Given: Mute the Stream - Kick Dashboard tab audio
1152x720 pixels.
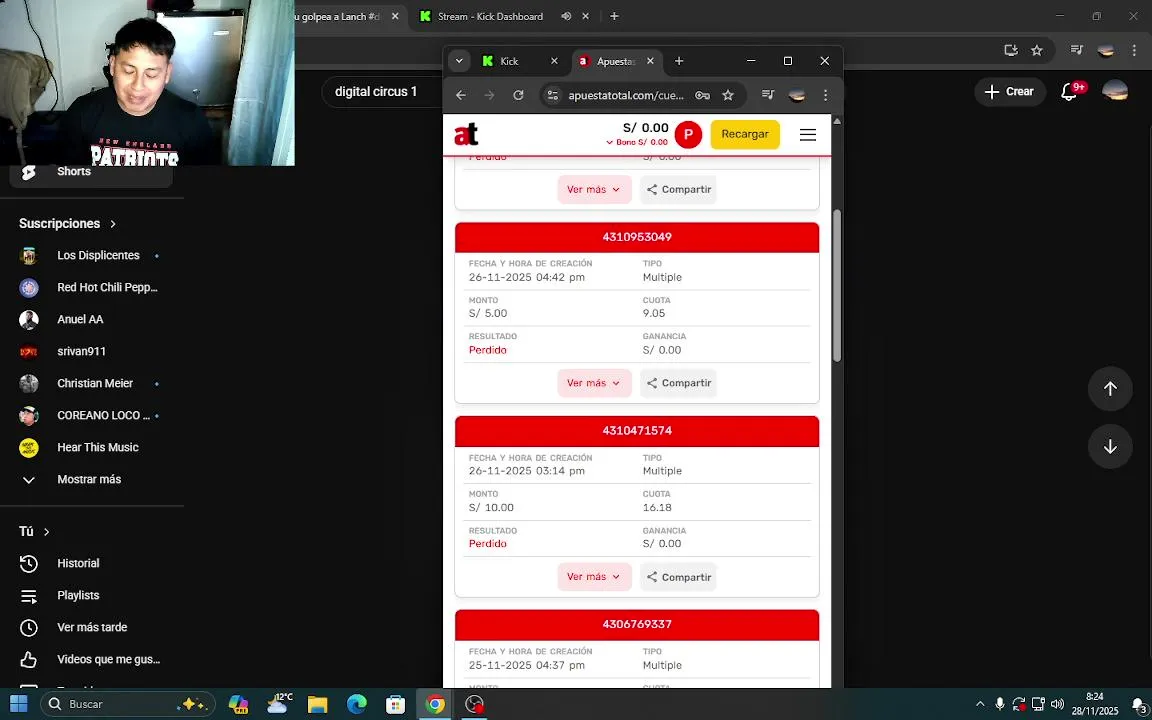Looking at the screenshot, I should tap(566, 16).
